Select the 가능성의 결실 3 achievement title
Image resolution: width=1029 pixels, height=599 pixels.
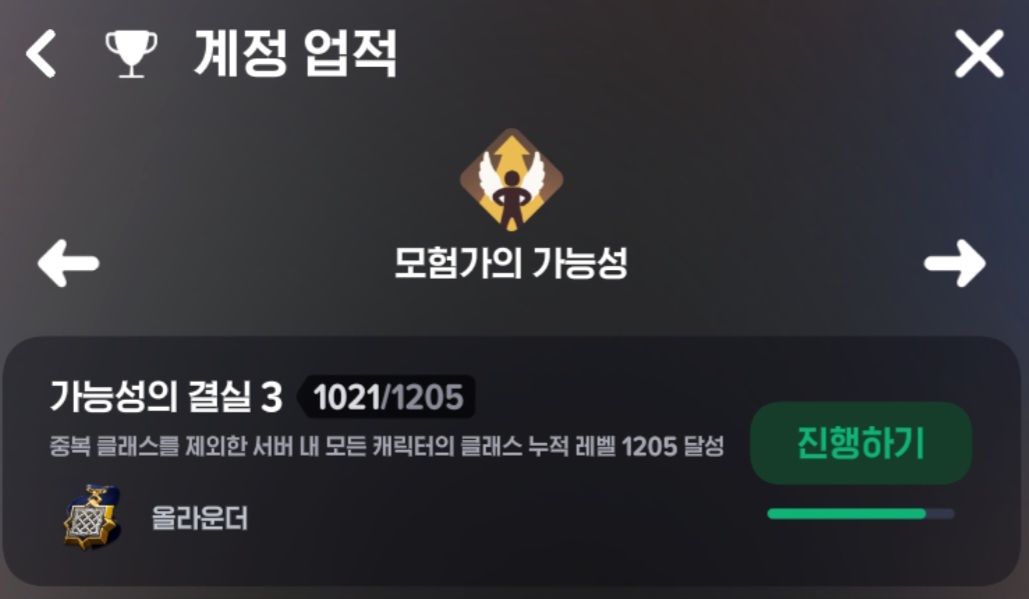tap(166, 397)
